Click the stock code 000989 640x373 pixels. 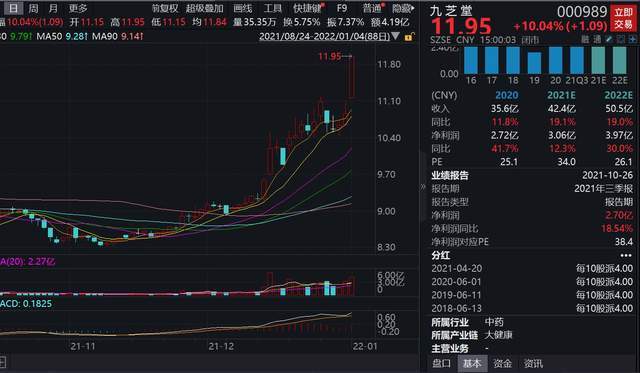(x=582, y=12)
